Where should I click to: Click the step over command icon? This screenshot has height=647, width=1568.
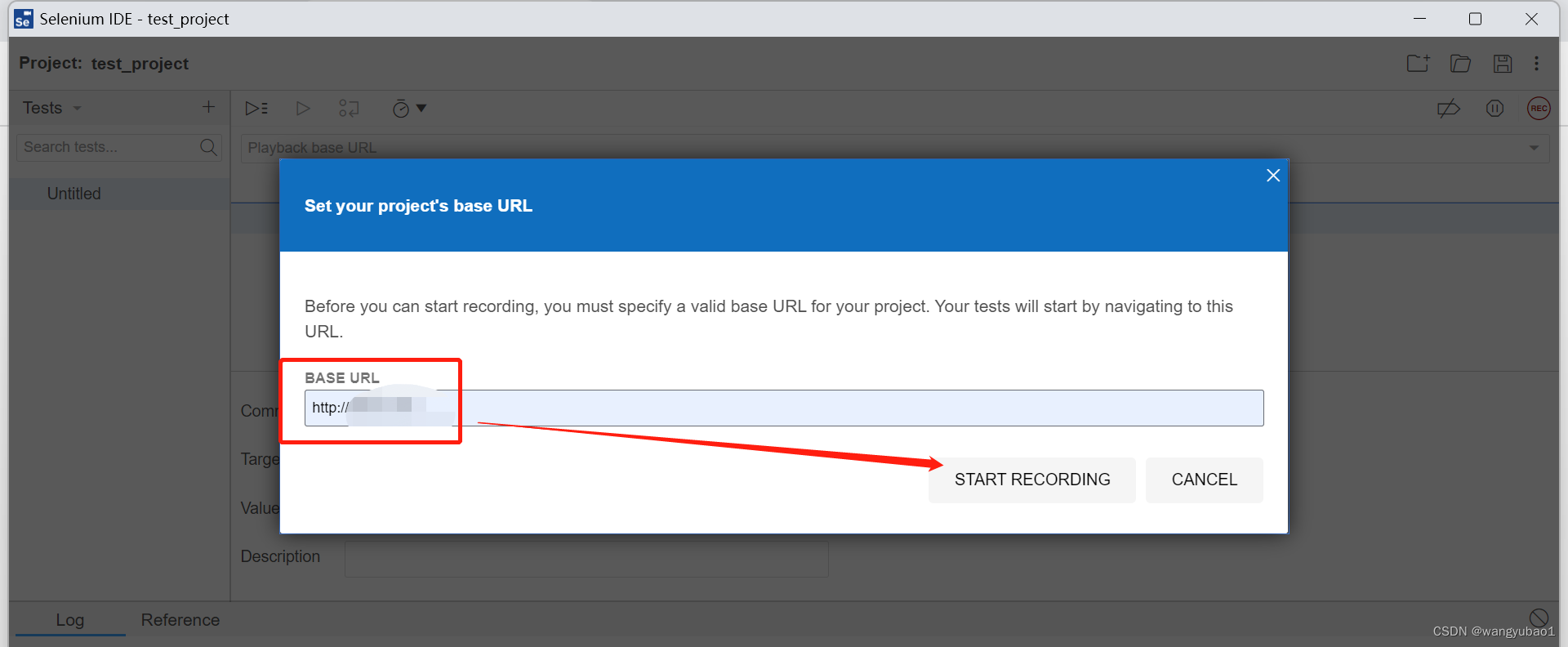tap(349, 108)
